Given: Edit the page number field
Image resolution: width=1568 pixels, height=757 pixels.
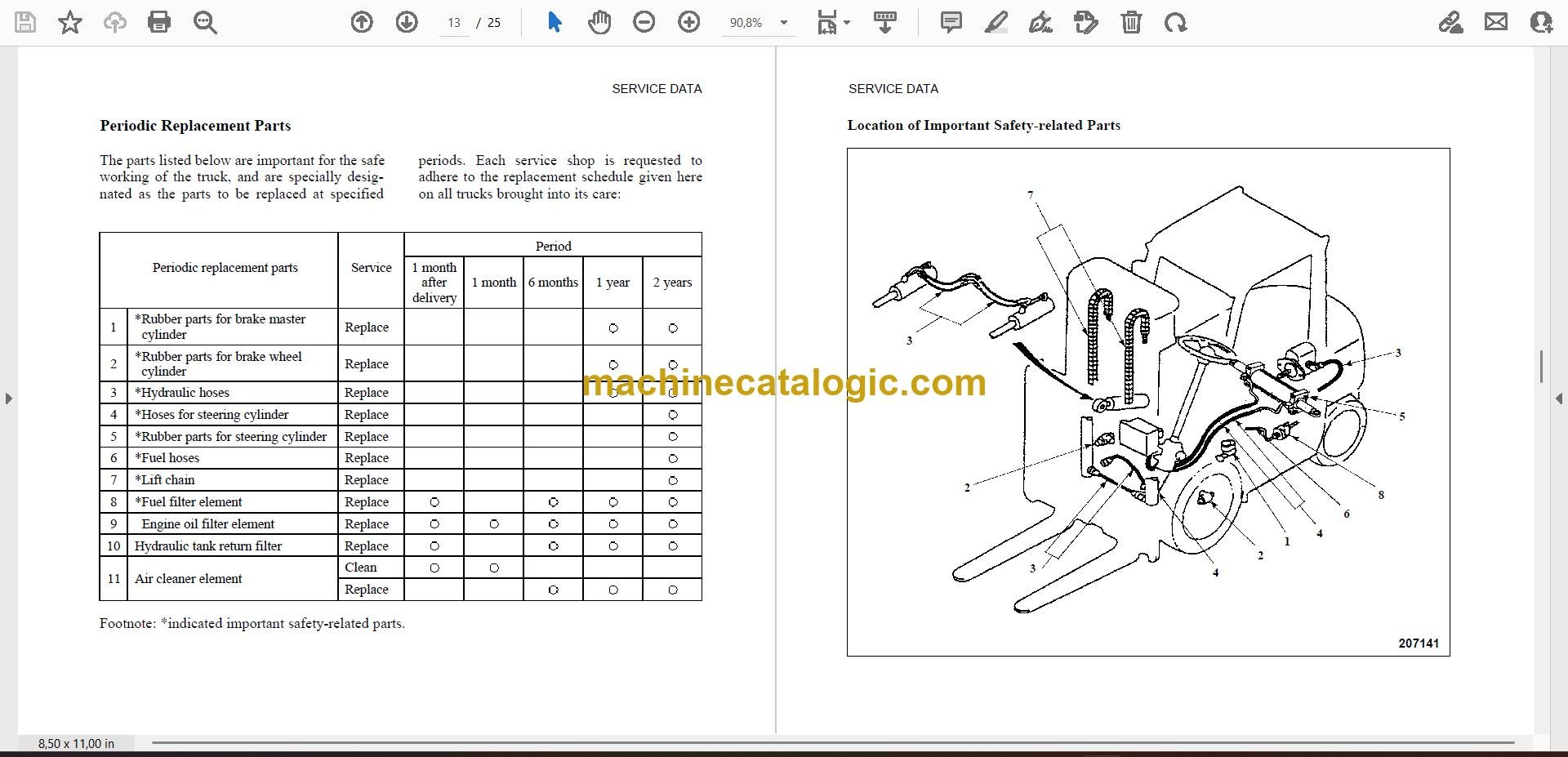Looking at the screenshot, I should click(x=454, y=23).
